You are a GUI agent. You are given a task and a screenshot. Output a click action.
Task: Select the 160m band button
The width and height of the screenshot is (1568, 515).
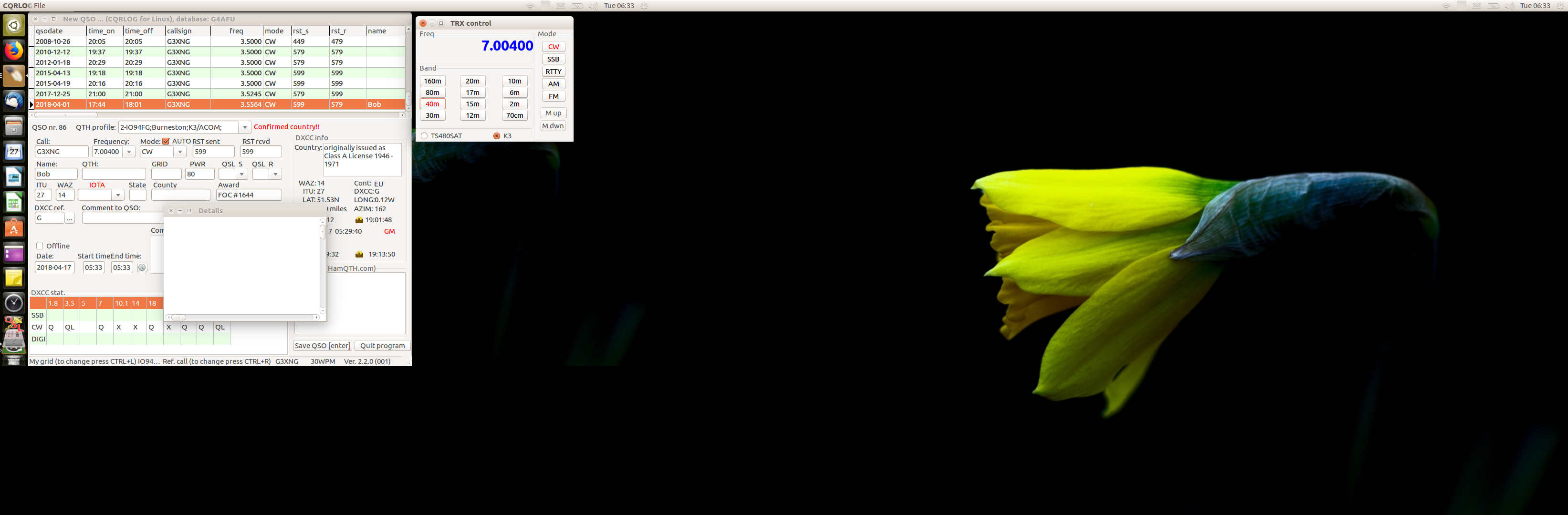tap(433, 81)
